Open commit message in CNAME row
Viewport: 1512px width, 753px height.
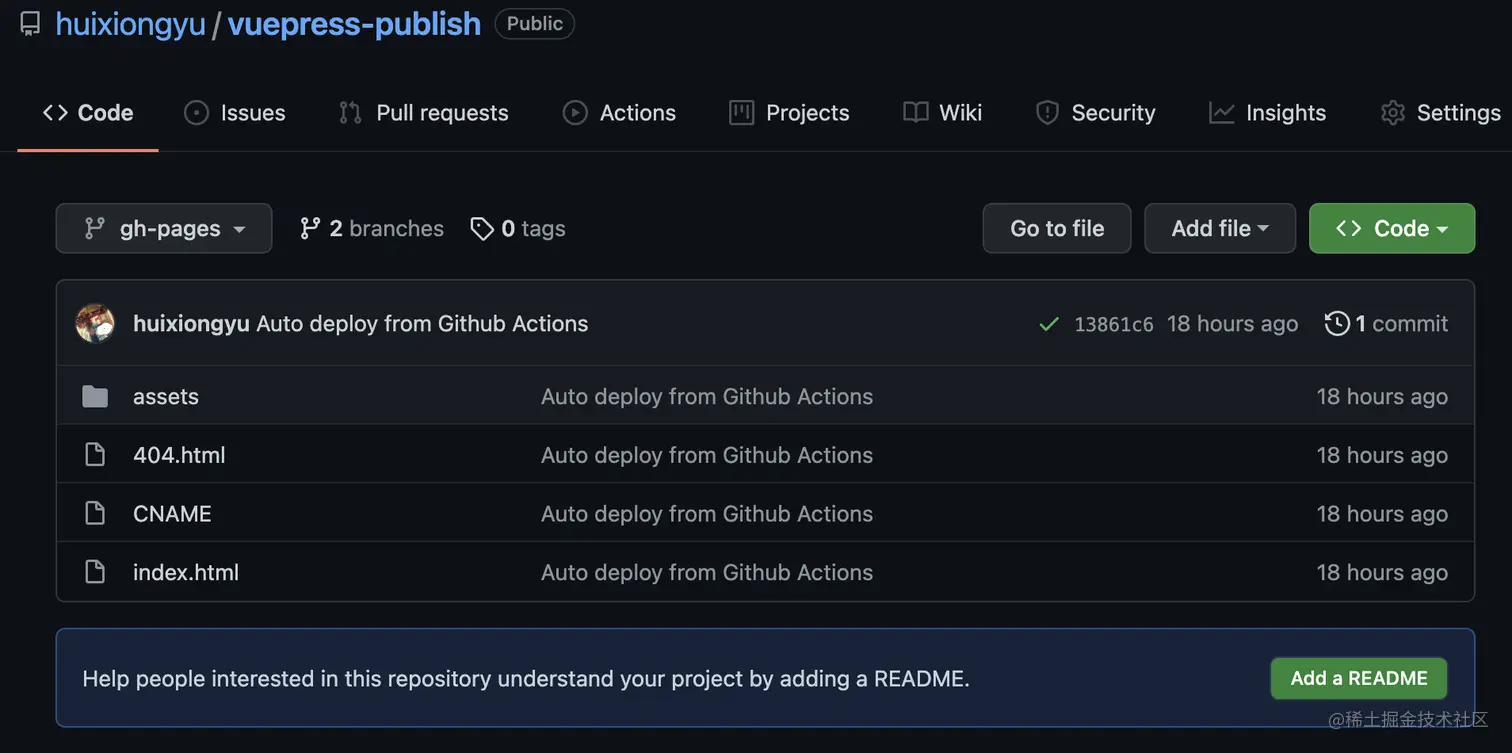click(x=707, y=514)
